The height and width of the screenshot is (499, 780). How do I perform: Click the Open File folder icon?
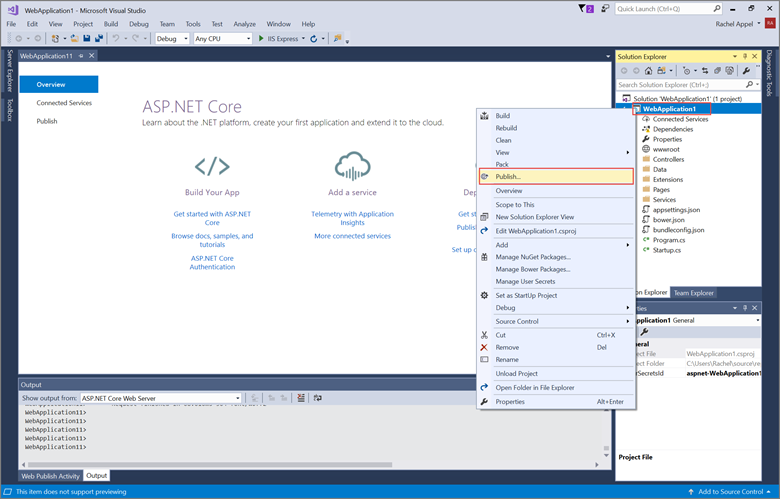(x=75, y=38)
